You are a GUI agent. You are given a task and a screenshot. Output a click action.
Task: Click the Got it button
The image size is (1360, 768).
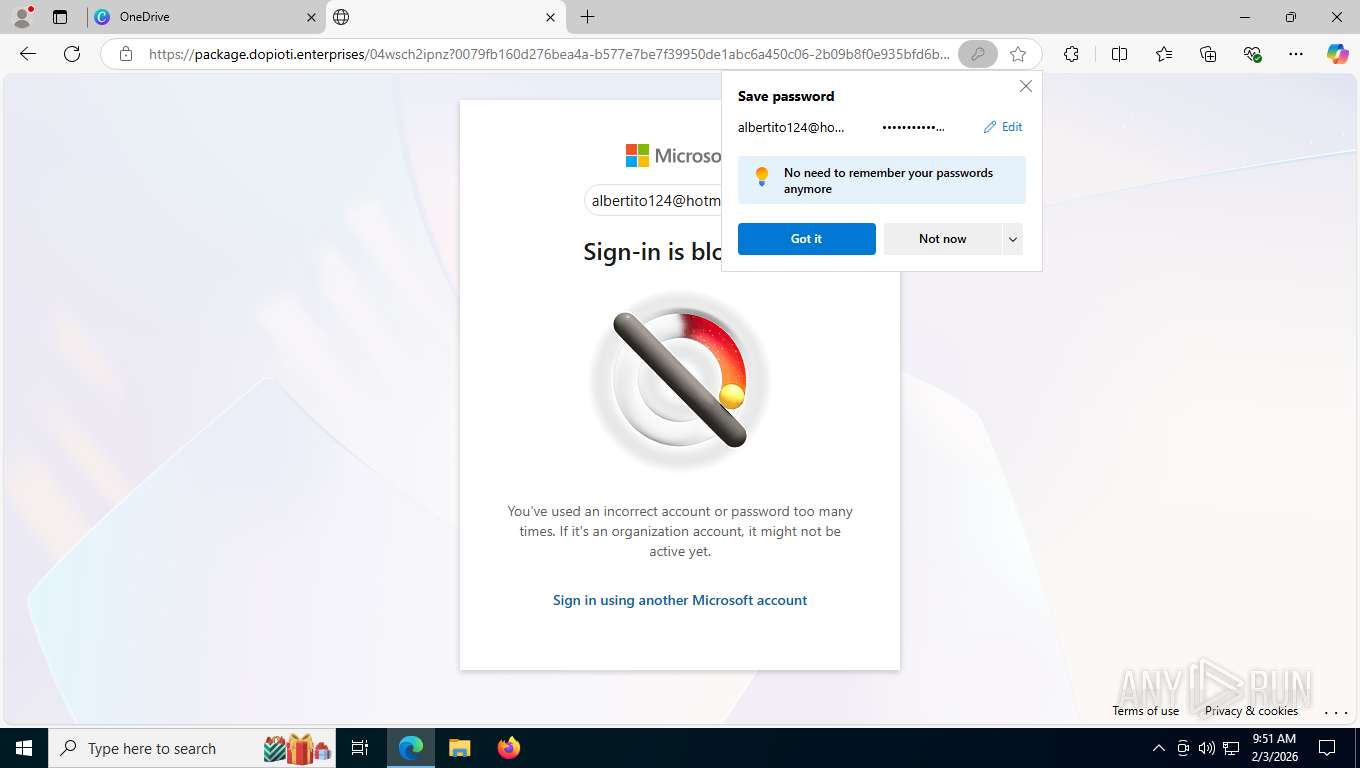pyautogui.click(x=806, y=239)
